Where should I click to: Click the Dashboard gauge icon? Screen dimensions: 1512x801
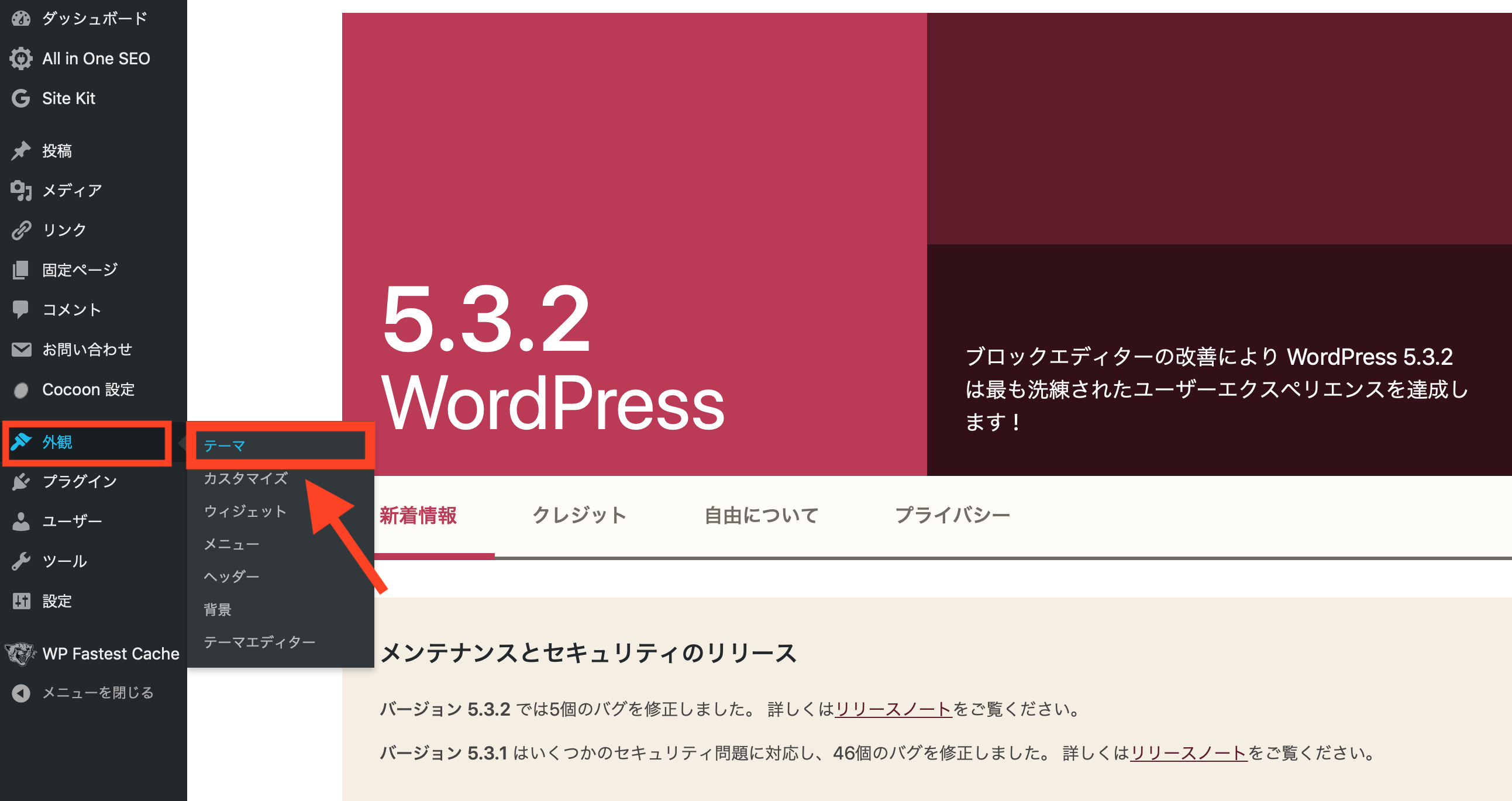coord(21,18)
